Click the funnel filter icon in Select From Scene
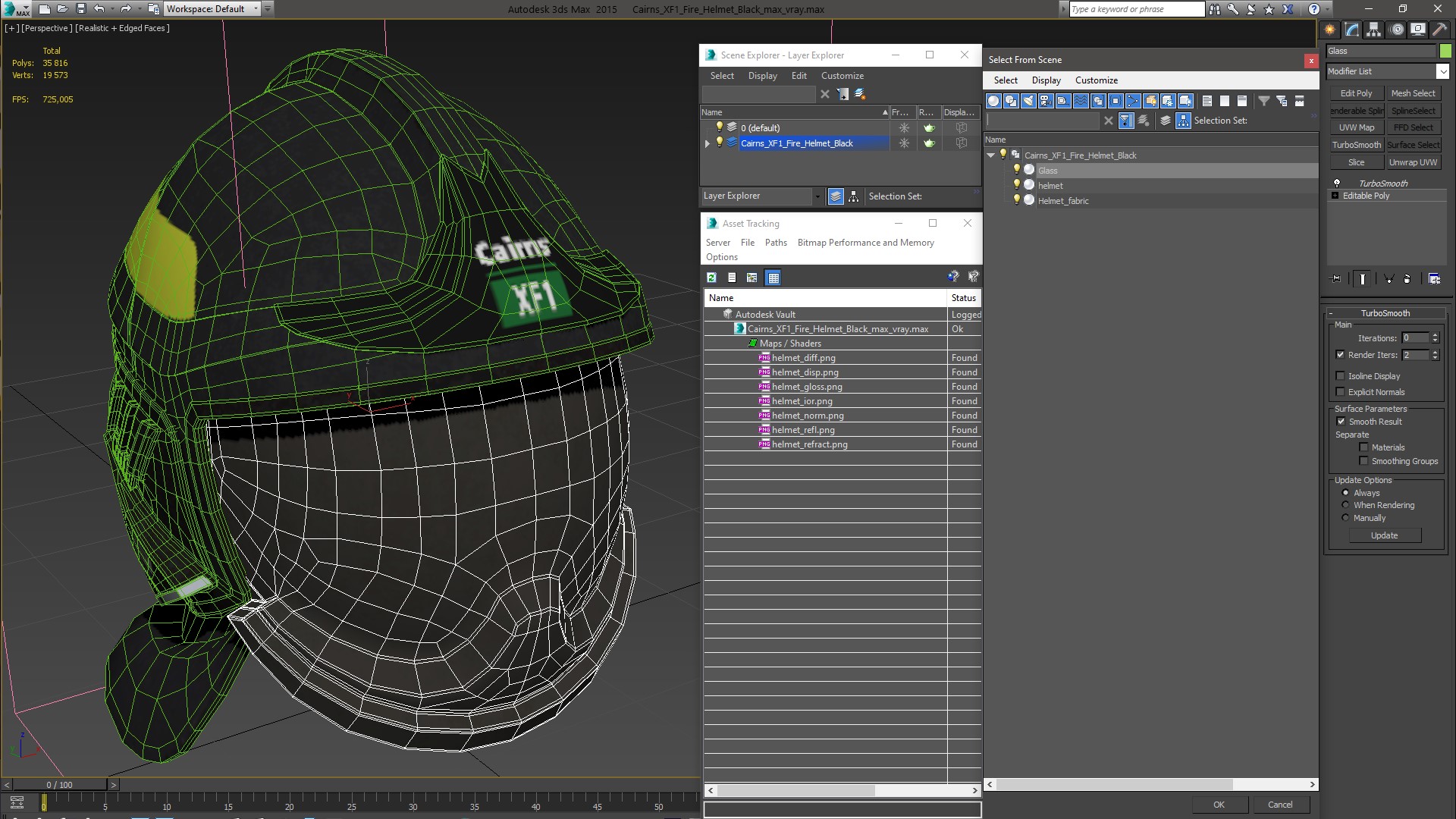1456x819 pixels. click(1264, 101)
